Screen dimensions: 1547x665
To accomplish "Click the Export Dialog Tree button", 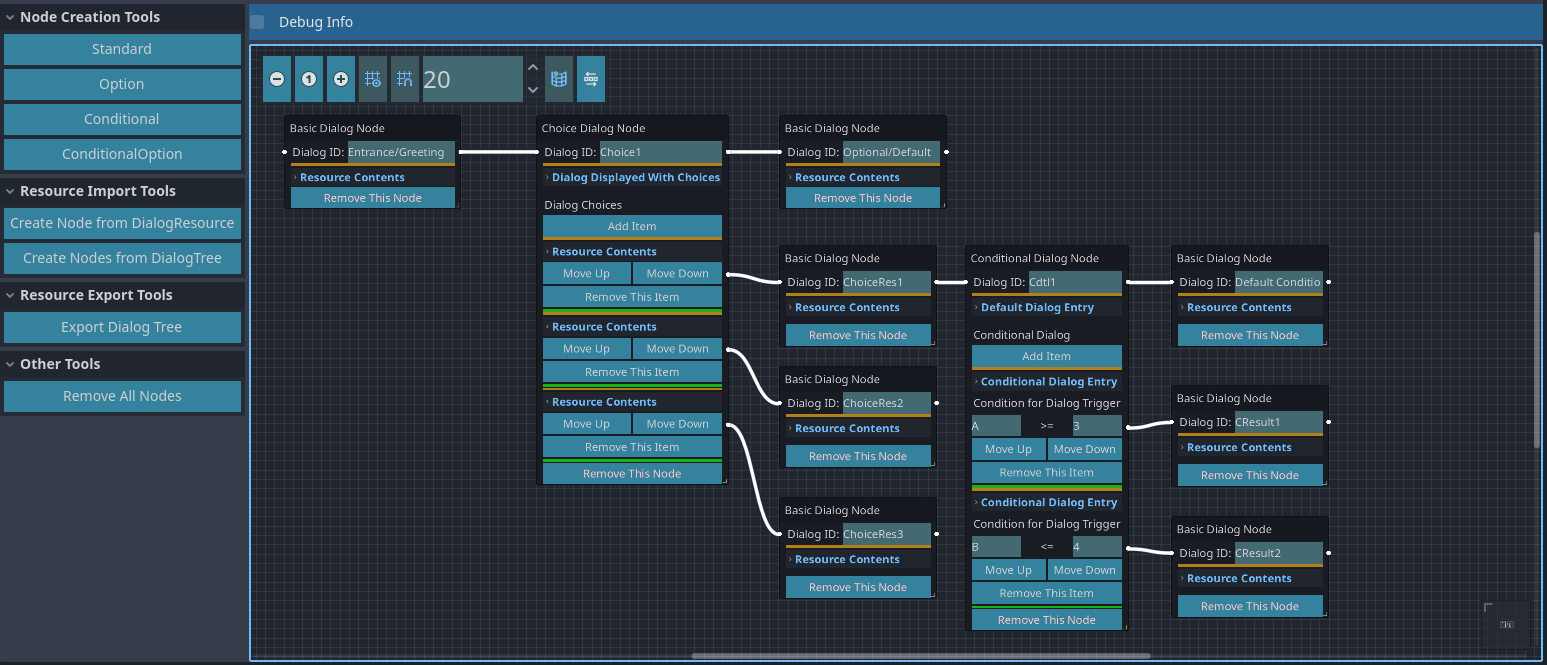I will [x=122, y=327].
